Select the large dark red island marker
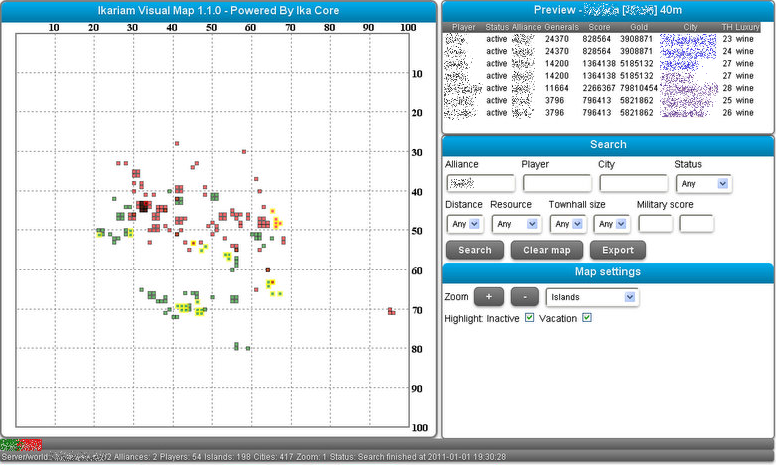Viewport: 776px width, 465px height. pyautogui.click(x=144, y=206)
